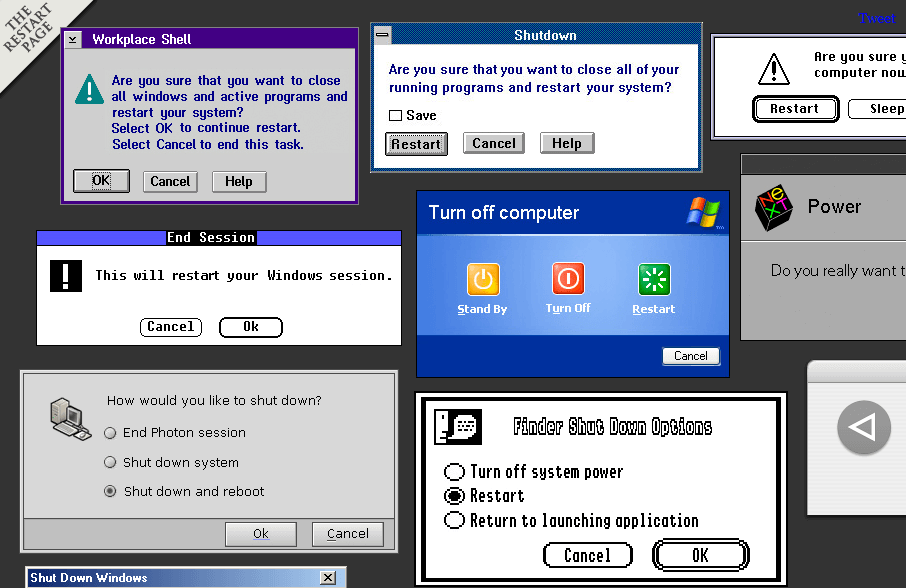Click the Restart button in Shutdown dialog
The image size is (906, 588).
click(416, 144)
